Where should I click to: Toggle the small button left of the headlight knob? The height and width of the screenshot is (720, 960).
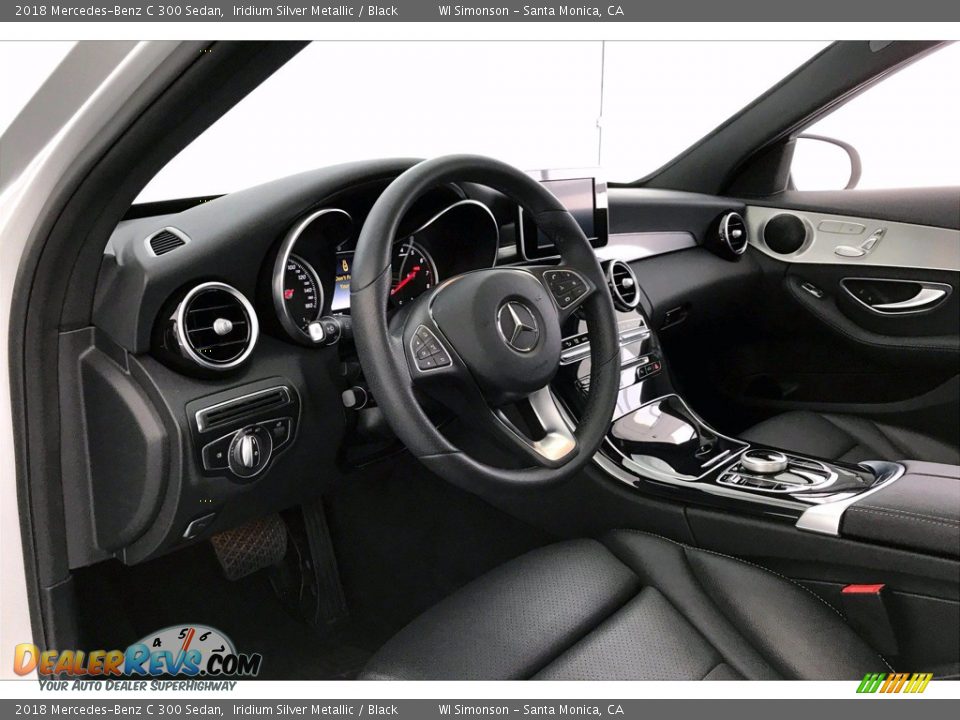[x=219, y=454]
